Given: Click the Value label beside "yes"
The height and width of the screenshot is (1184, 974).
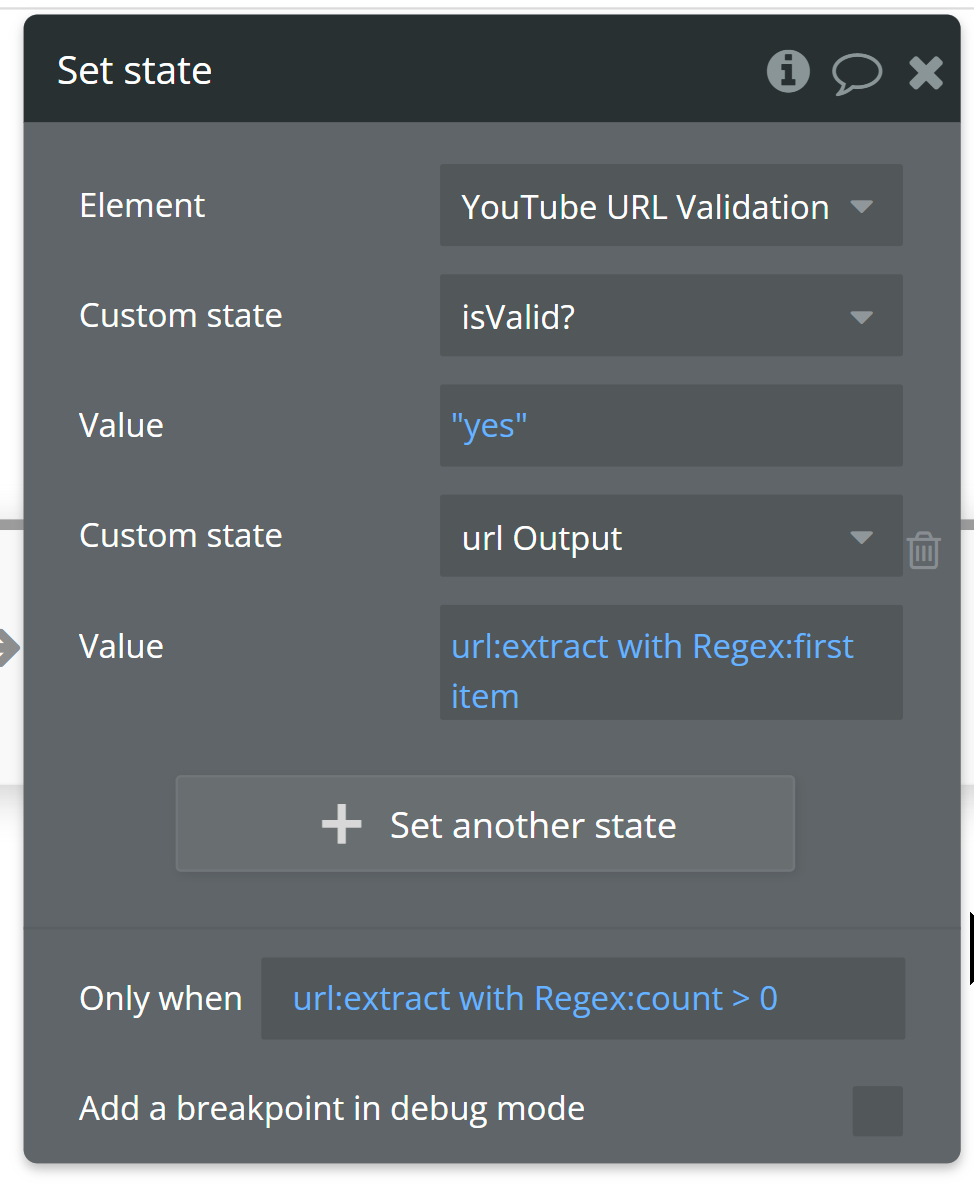Looking at the screenshot, I should click(121, 425).
